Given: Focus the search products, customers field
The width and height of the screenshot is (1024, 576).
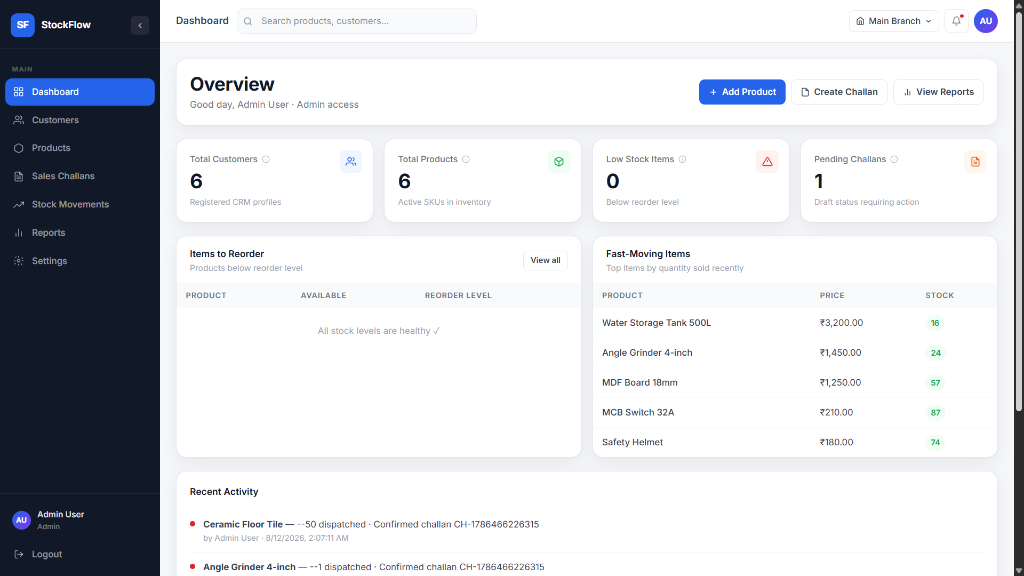Looking at the screenshot, I should tap(357, 21).
